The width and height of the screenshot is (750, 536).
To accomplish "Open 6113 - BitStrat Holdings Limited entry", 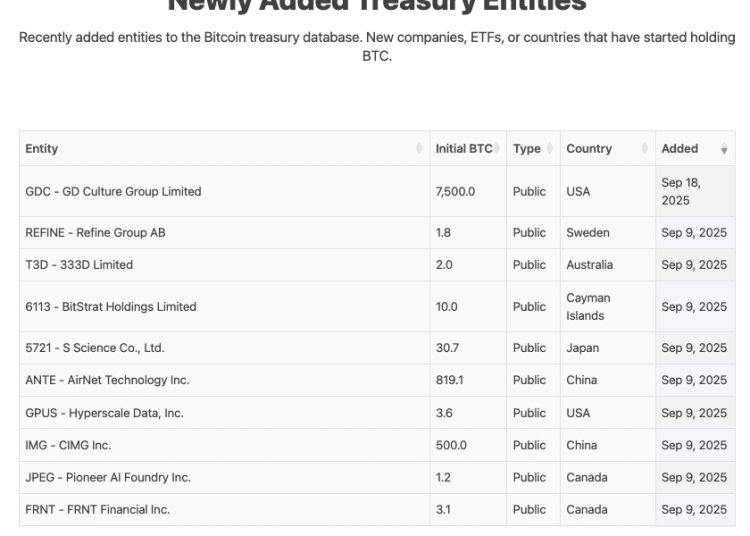I will tap(111, 307).
